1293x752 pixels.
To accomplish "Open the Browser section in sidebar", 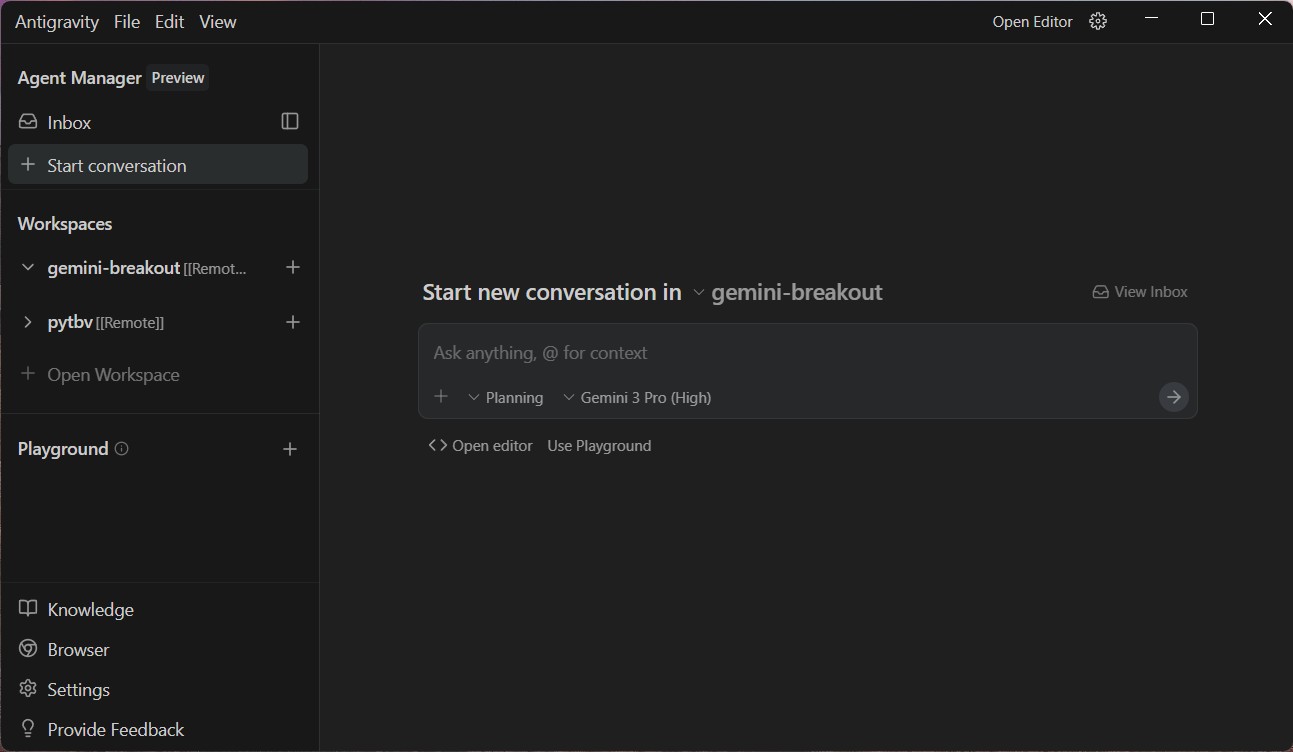I will 78,649.
